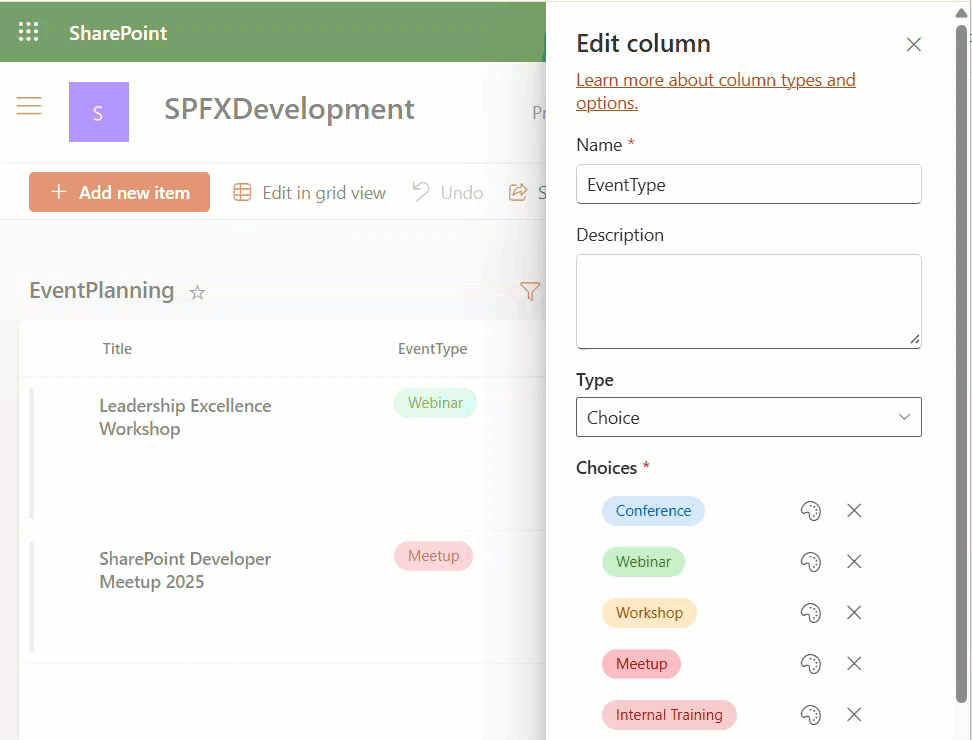Remove the Conference choice

854,511
